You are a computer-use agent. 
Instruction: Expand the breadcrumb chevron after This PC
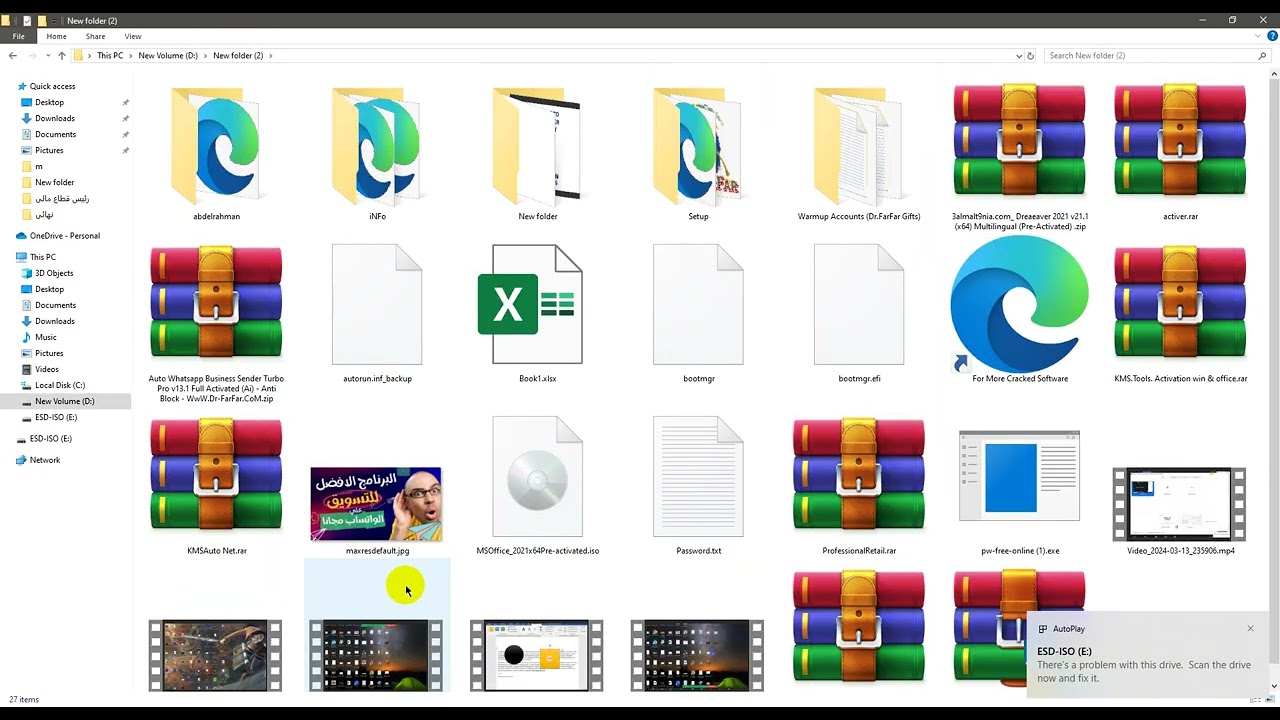[x=131, y=56]
